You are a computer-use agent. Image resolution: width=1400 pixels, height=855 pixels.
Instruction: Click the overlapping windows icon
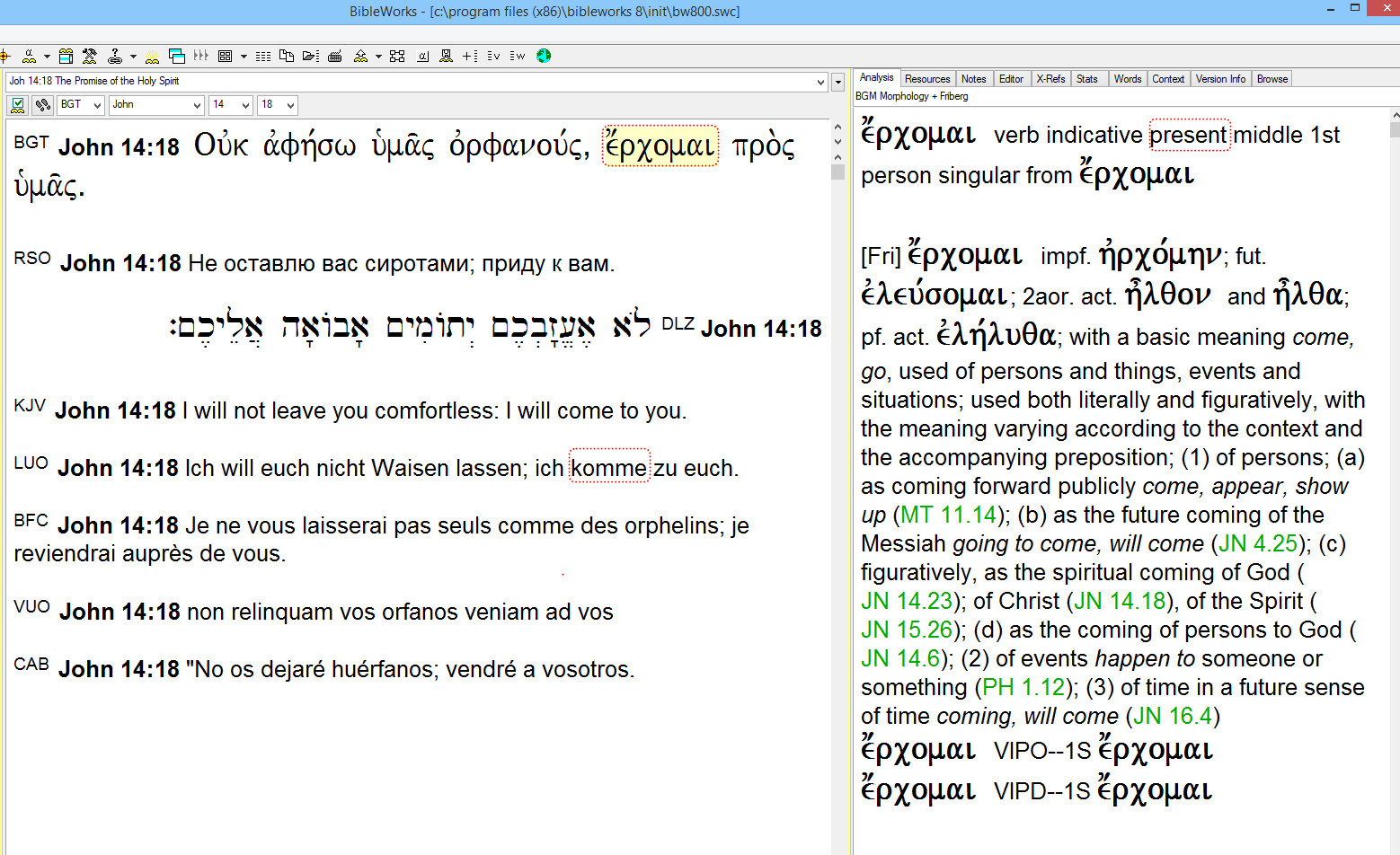177,56
